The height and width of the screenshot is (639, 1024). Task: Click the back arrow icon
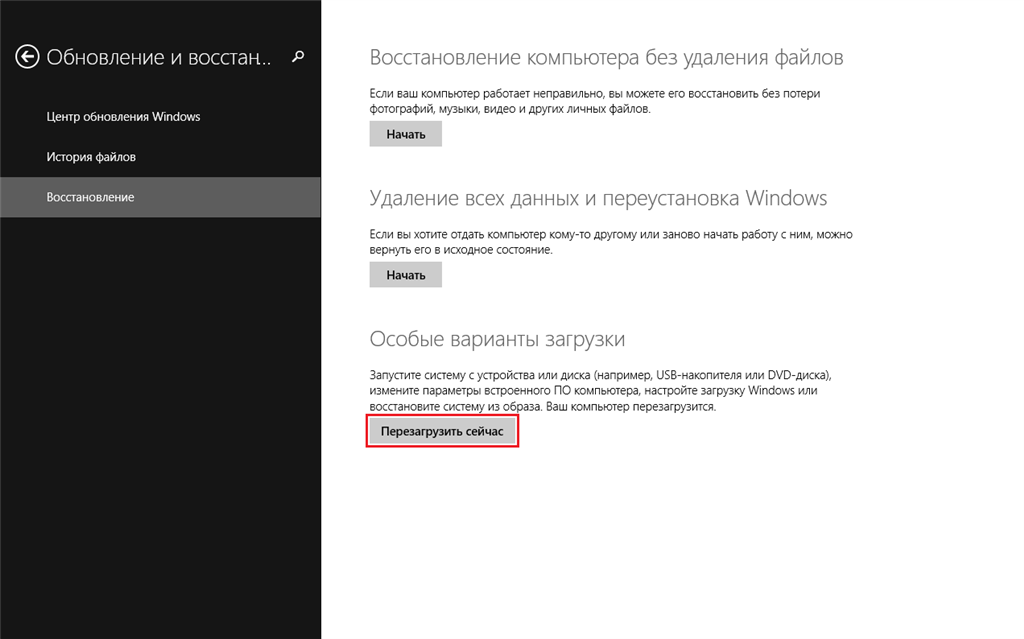pos(27,57)
